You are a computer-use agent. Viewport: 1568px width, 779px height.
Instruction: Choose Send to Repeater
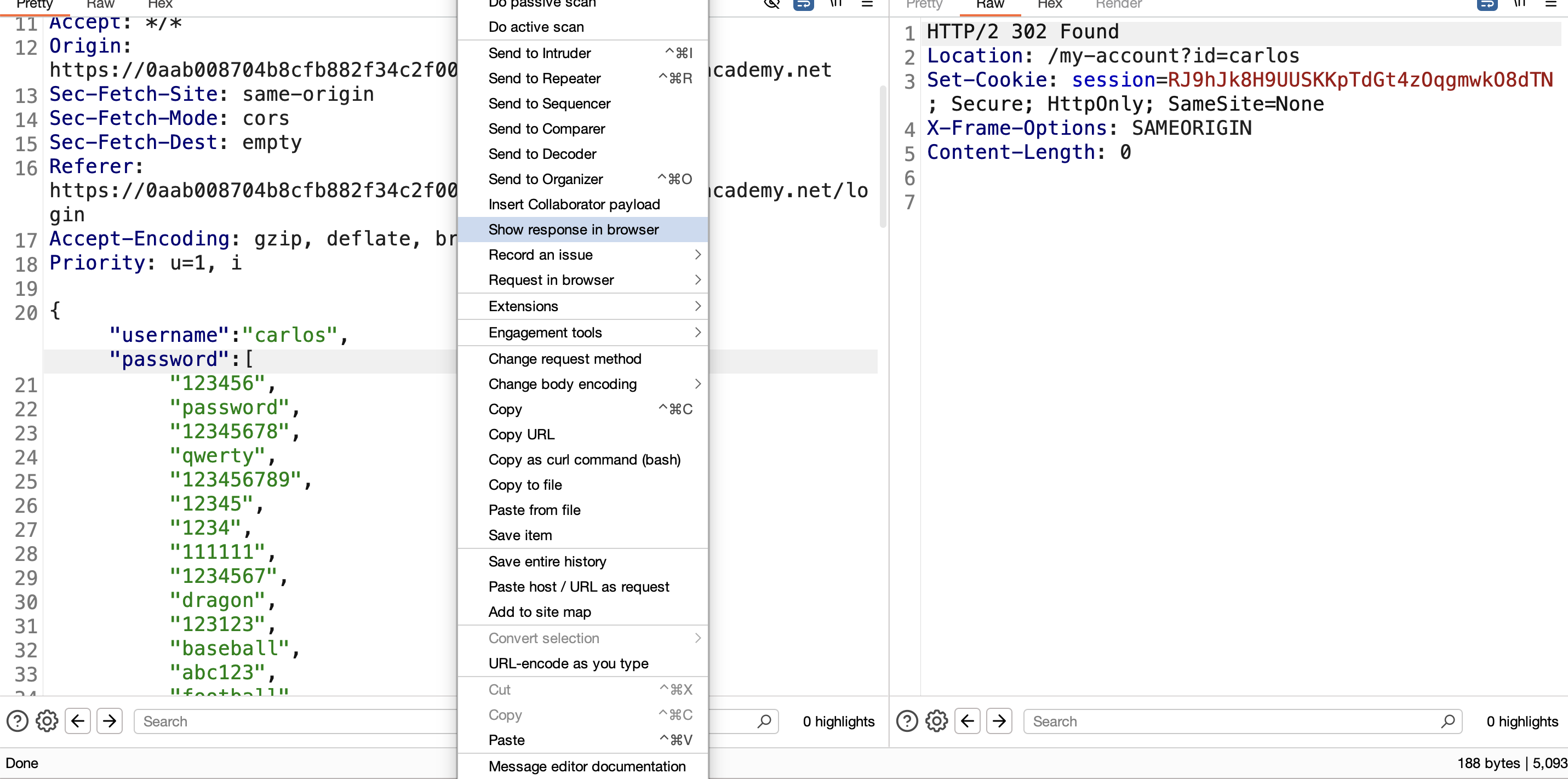[x=583, y=78]
